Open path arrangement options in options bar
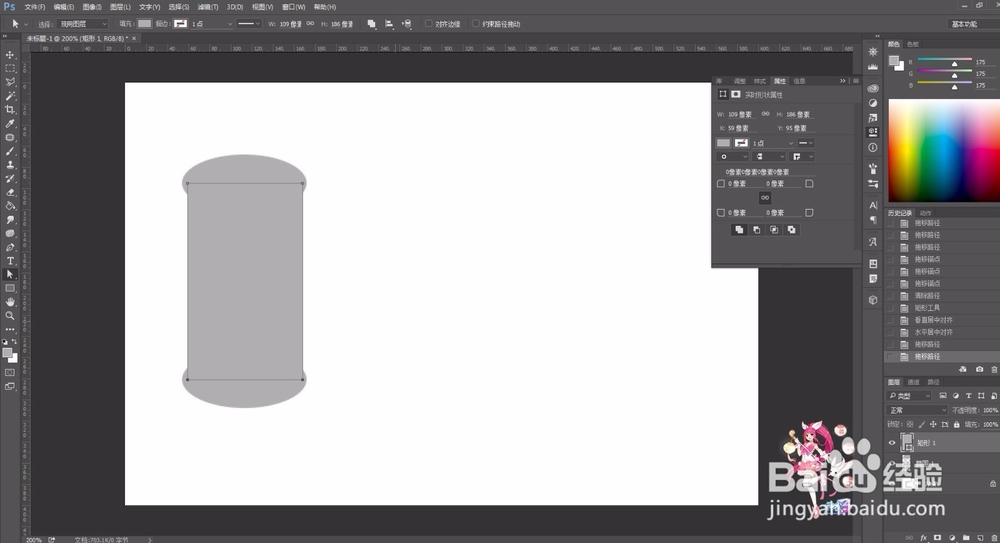The height and width of the screenshot is (543, 1000). [x=407, y=24]
